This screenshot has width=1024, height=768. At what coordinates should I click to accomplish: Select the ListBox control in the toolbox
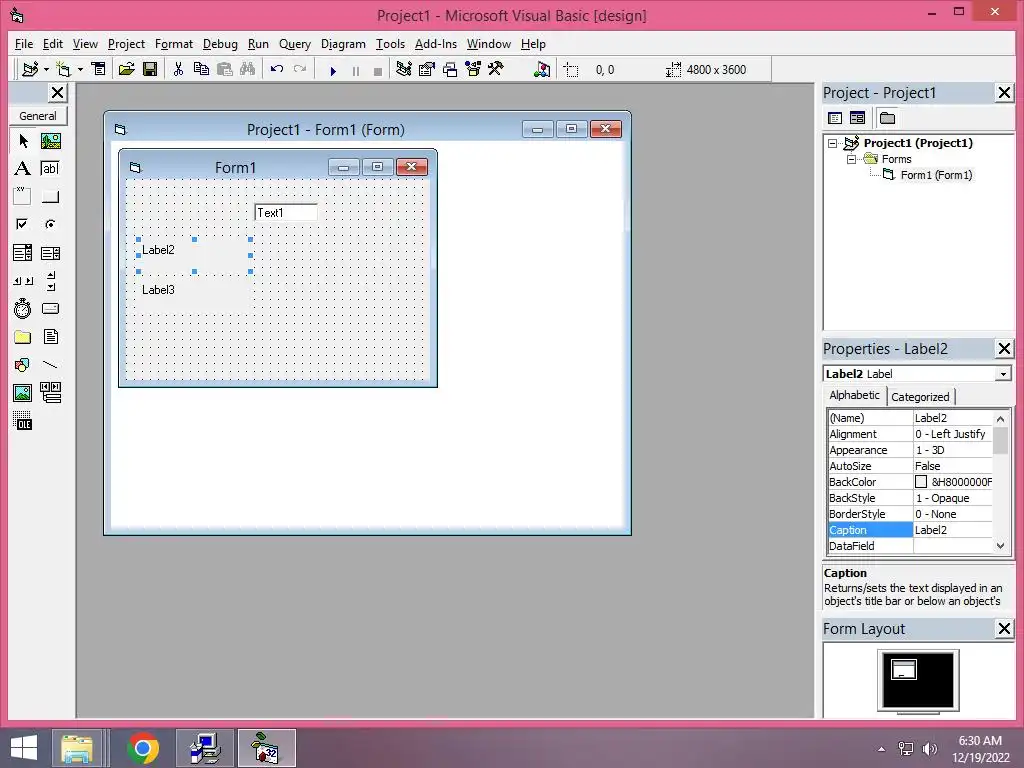point(51,253)
